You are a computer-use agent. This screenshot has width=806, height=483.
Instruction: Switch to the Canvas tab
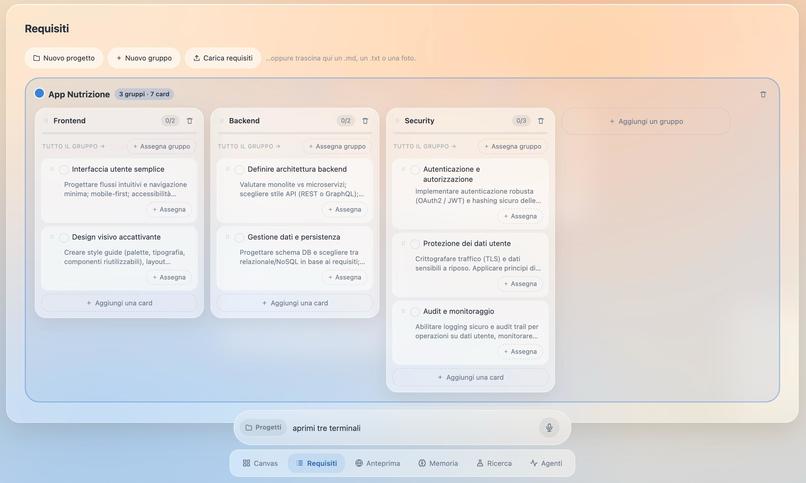[260, 463]
